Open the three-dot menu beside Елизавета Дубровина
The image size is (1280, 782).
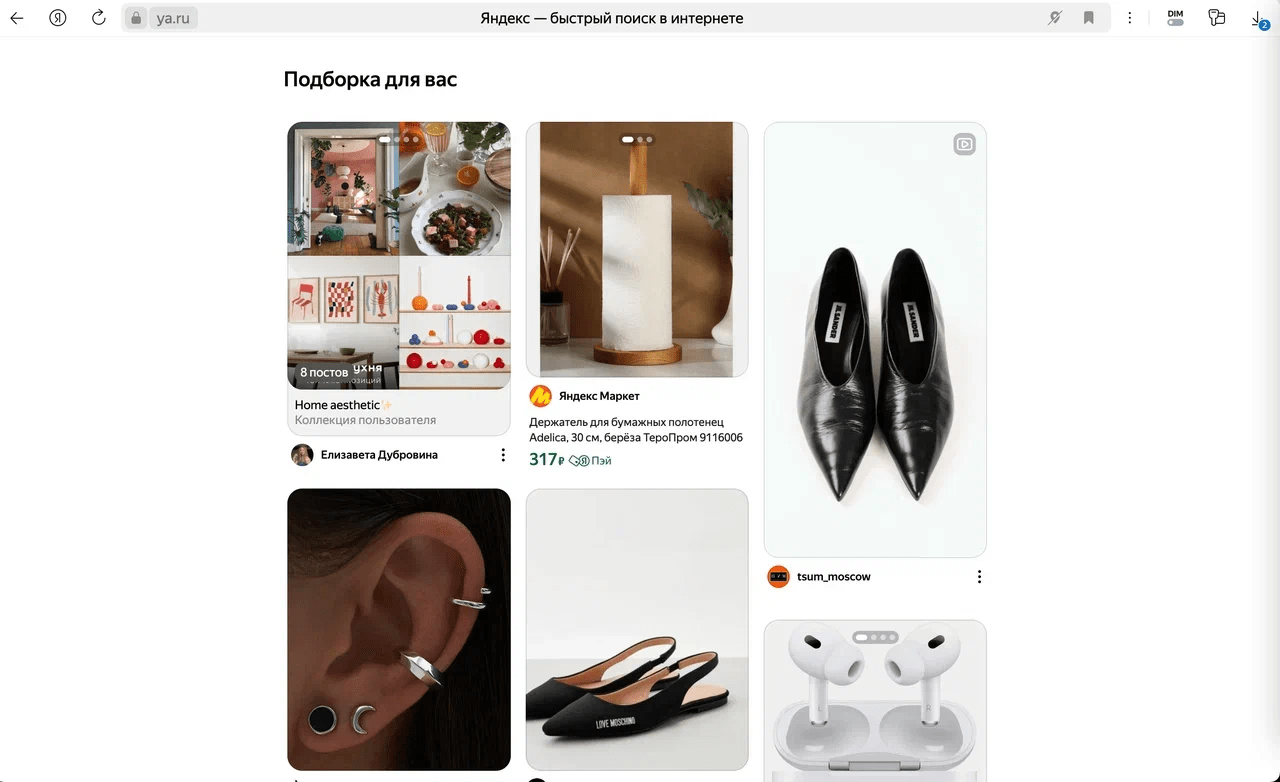[503, 455]
